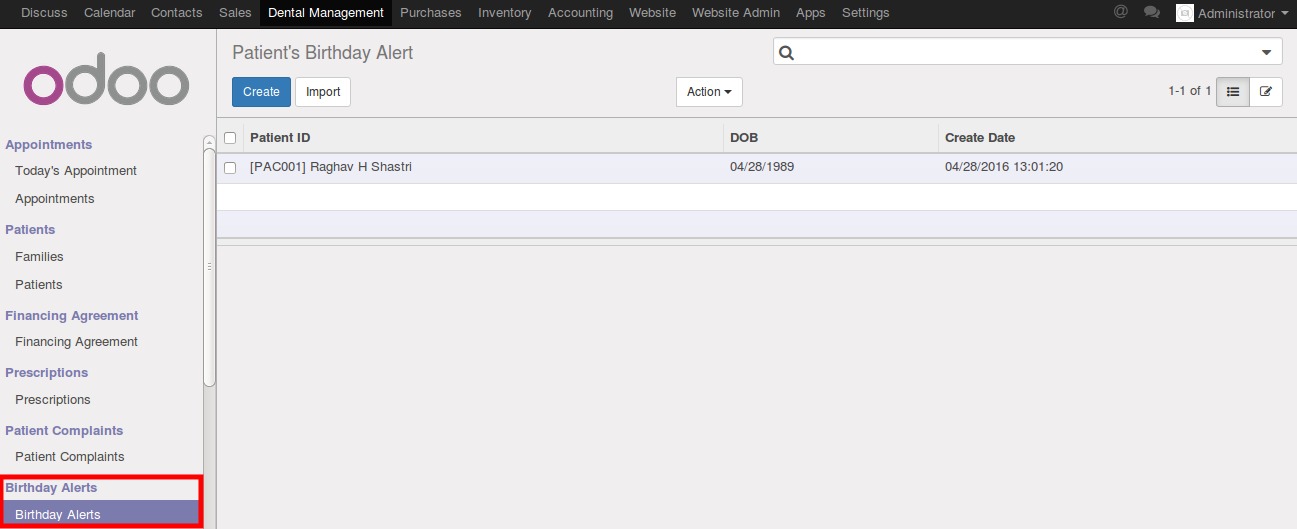This screenshot has height=529, width=1297.
Task: Open the conversations chat bubble icon
Action: (1152, 13)
